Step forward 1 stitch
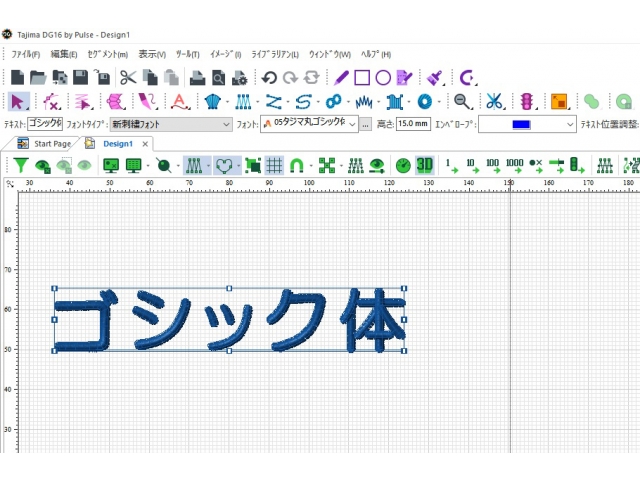 (x=451, y=165)
